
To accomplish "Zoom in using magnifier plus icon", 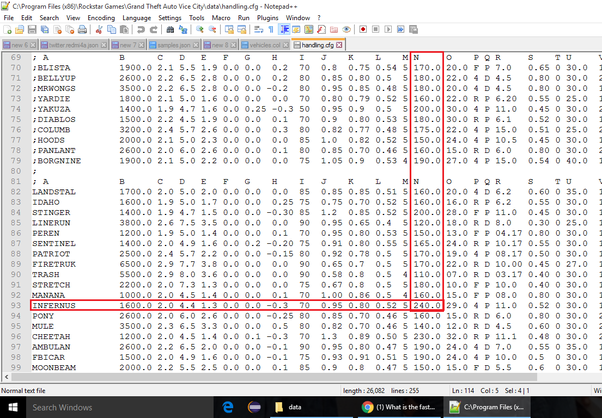I will 200,30.
